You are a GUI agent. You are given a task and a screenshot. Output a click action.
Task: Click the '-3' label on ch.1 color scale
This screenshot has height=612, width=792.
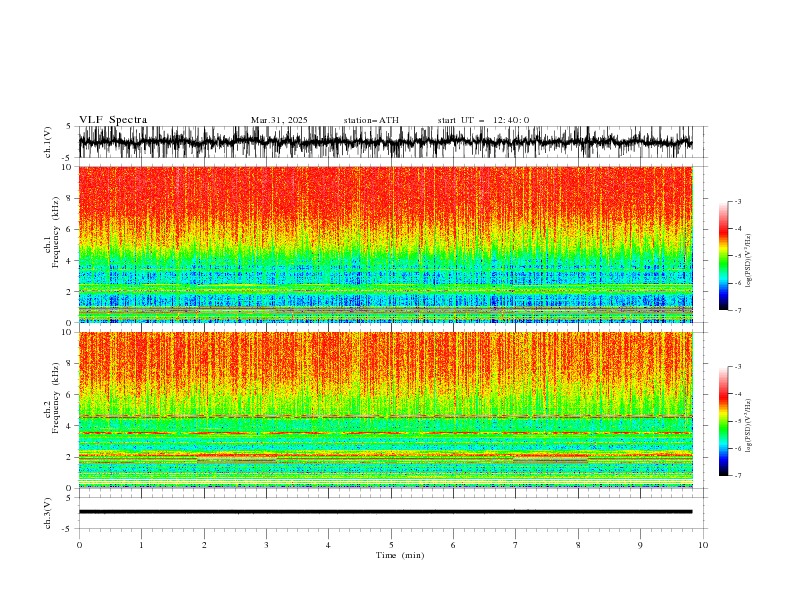tap(738, 201)
